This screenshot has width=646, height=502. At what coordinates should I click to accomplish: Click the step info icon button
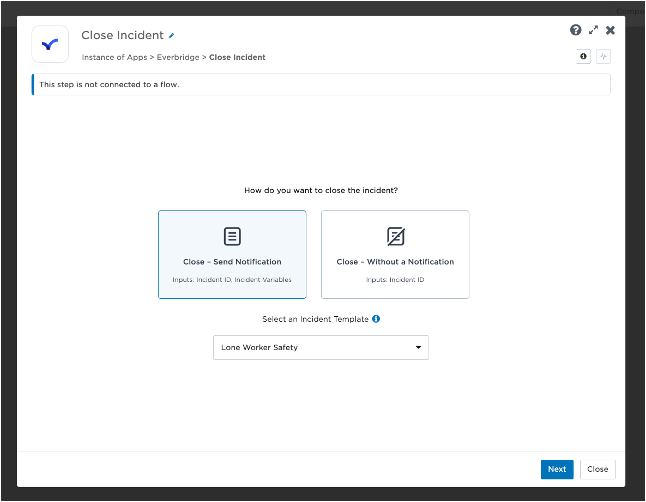point(584,57)
